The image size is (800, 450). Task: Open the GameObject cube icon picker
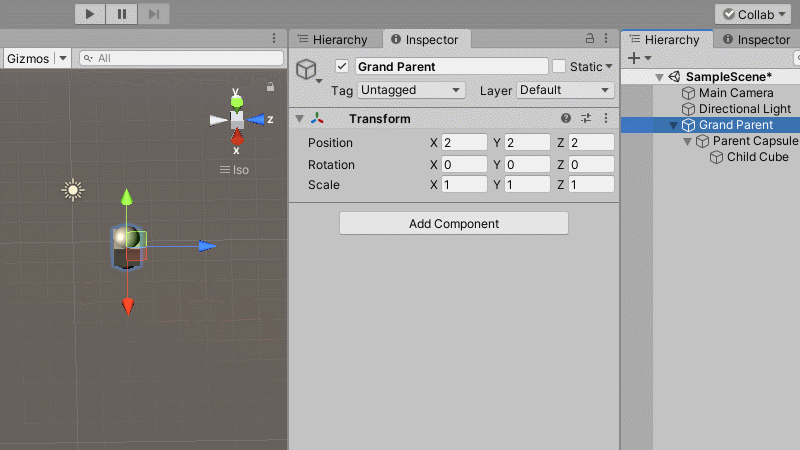pos(308,70)
